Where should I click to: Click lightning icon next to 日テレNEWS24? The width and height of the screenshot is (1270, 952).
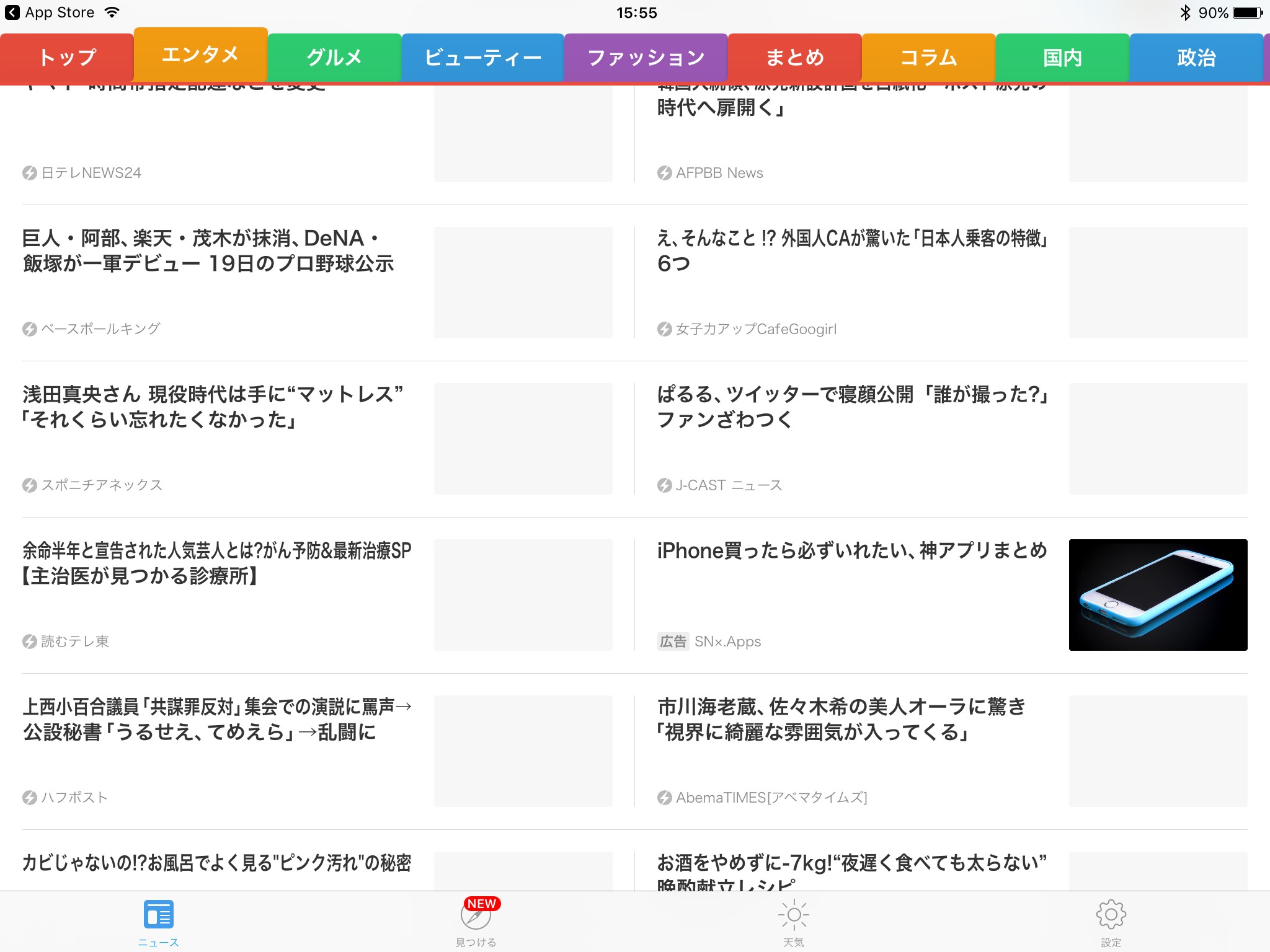tap(29, 173)
